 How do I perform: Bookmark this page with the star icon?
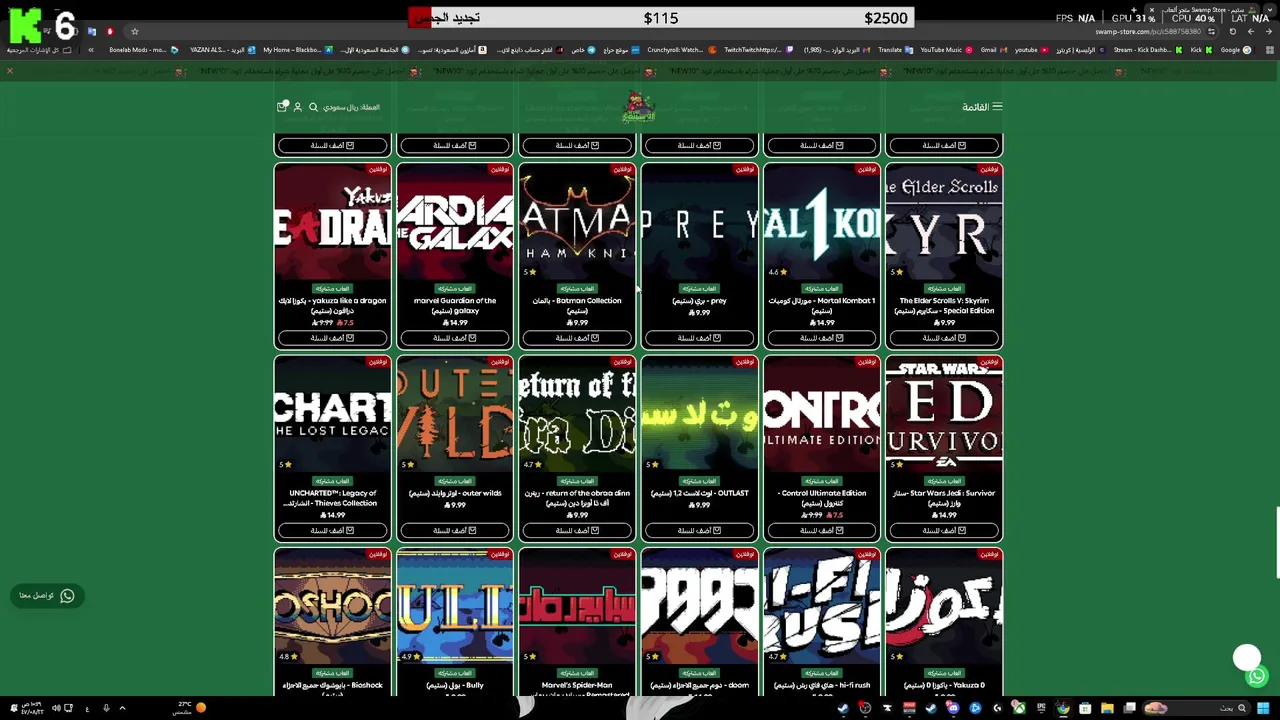[x=134, y=31]
